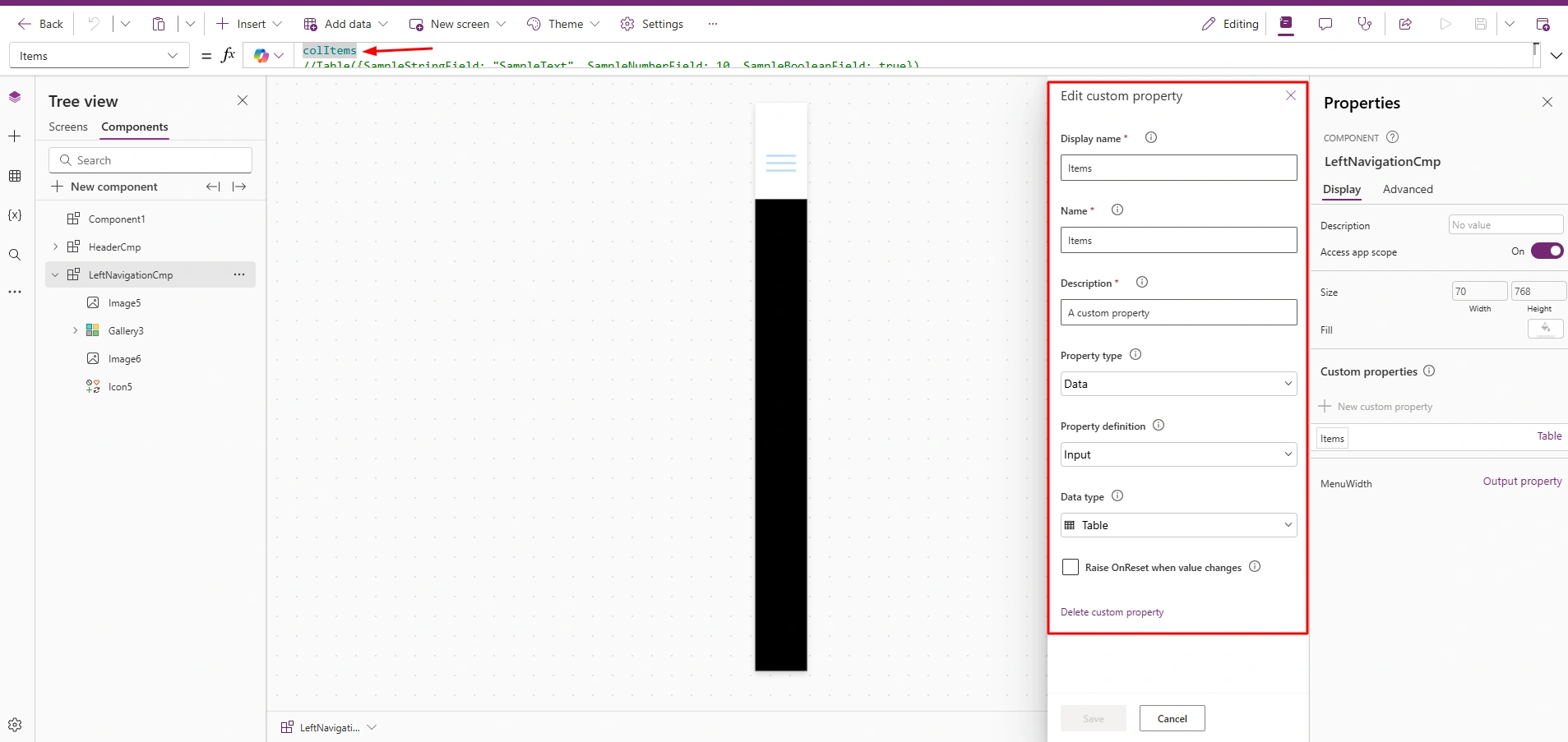Open the Variables icon in sidebar
The image size is (1568, 742).
(15, 215)
